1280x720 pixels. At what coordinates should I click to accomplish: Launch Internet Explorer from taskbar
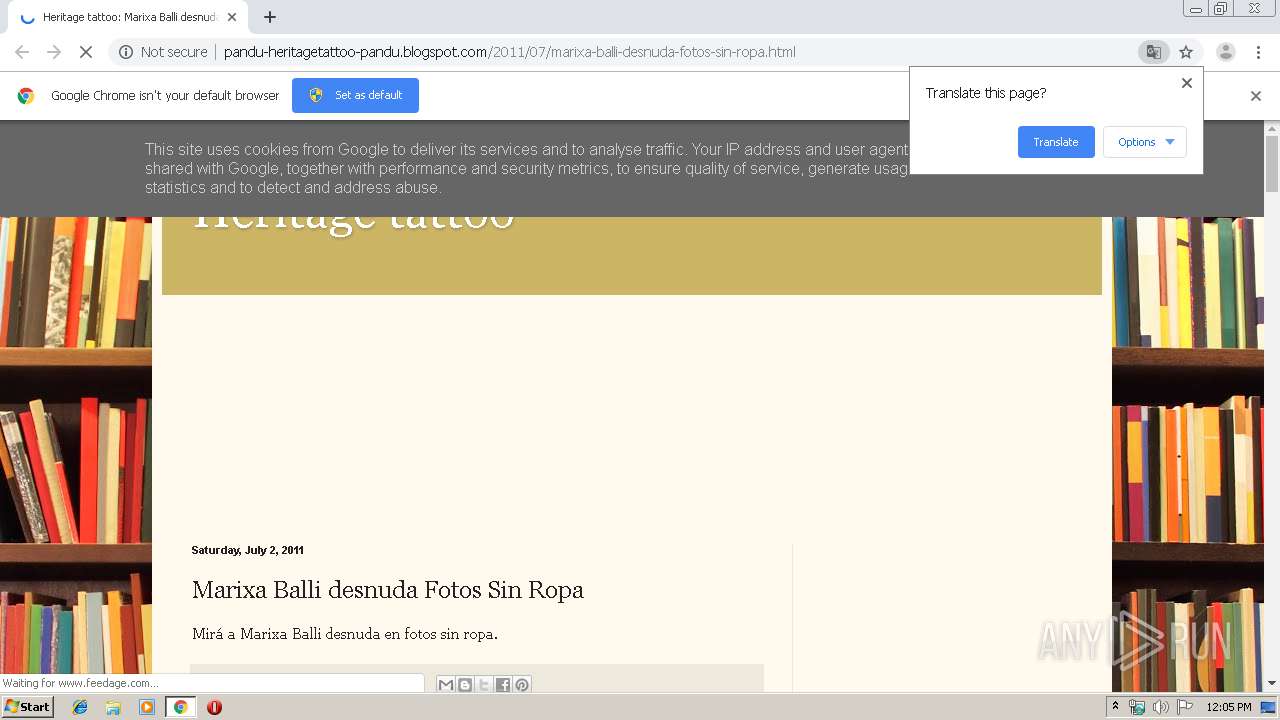click(x=80, y=707)
